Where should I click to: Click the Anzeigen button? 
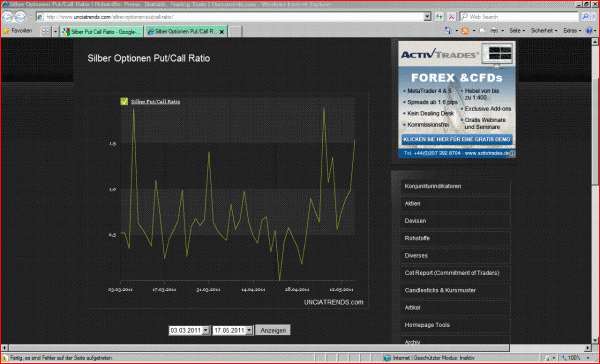pyautogui.click(x=273, y=330)
